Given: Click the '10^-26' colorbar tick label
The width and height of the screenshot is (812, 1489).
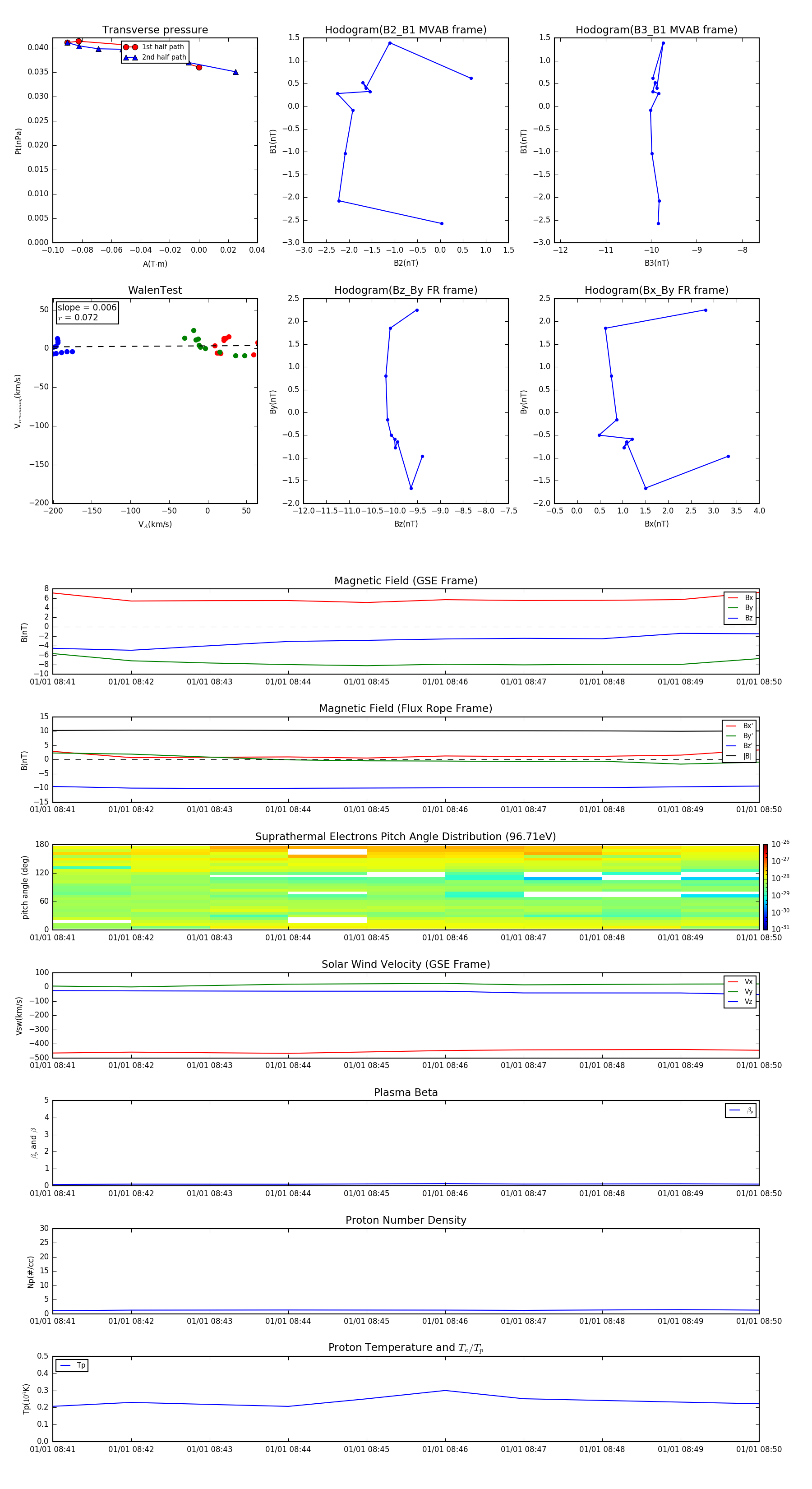Looking at the screenshot, I should tap(780, 844).
